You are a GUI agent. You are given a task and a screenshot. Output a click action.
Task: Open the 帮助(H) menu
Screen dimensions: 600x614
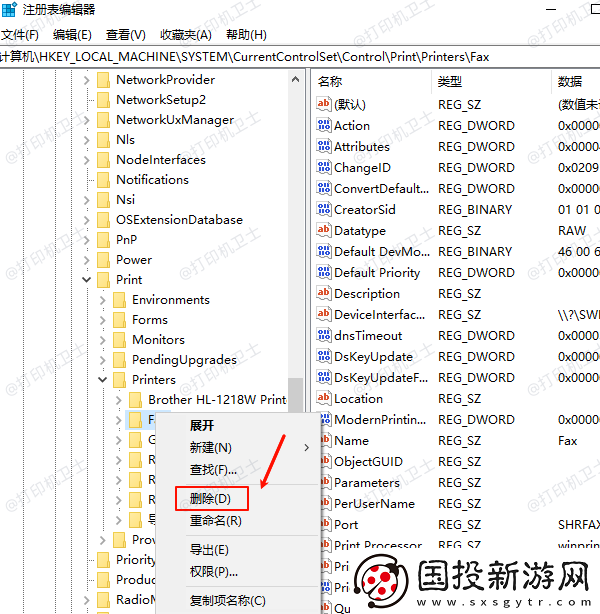(246, 35)
